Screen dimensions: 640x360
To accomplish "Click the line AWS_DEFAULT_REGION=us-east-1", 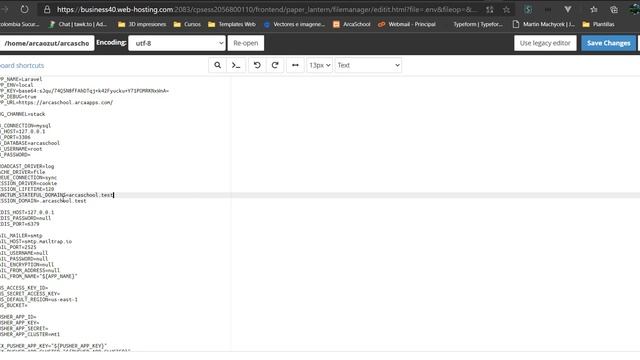I will [39, 300].
